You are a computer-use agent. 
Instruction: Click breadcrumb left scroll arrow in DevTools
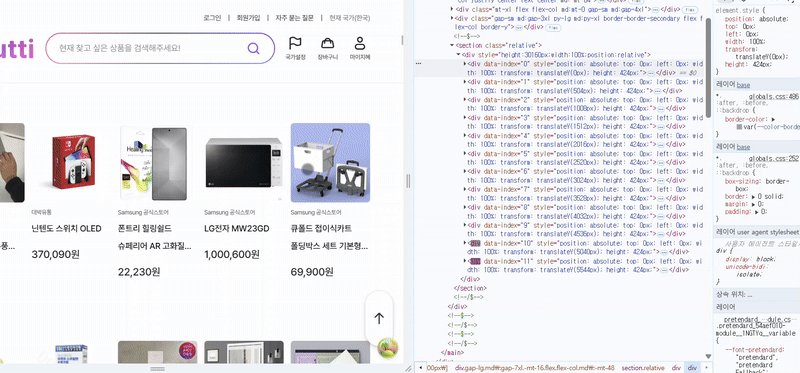point(420,368)
